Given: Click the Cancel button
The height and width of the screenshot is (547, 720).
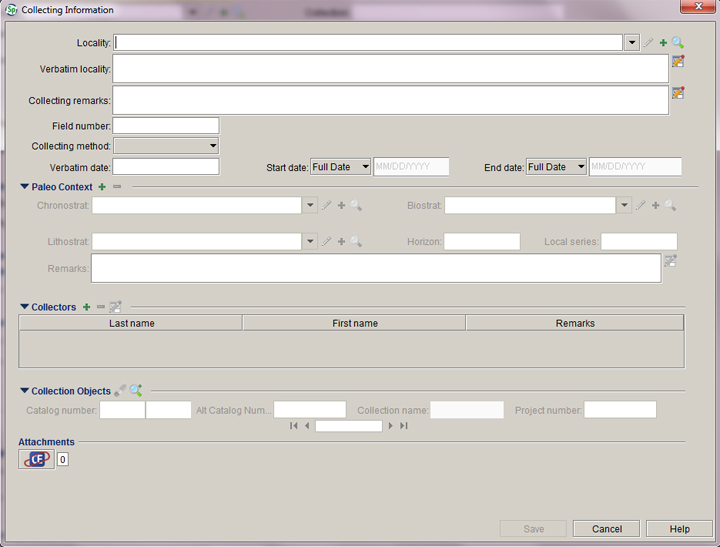Looking at the screenshot, I should coord(607,529).
